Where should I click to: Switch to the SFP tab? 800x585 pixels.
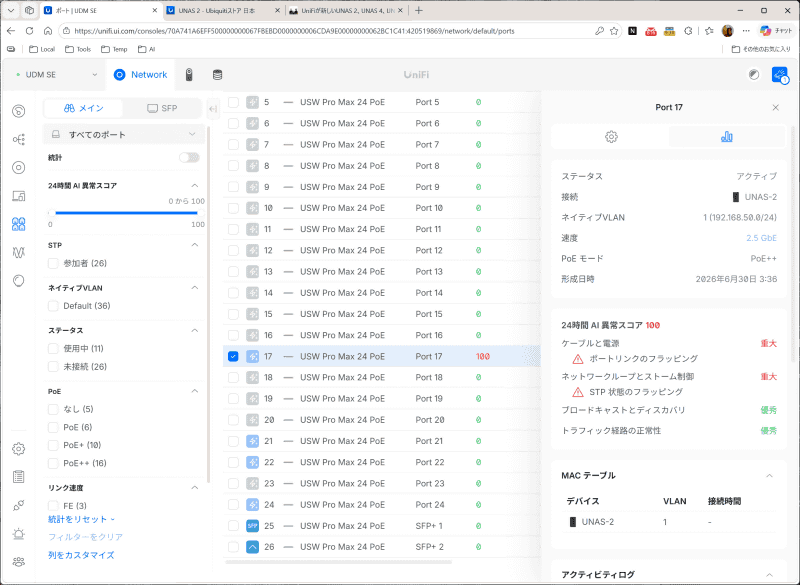pyautogui.click(x=162, y=108)
